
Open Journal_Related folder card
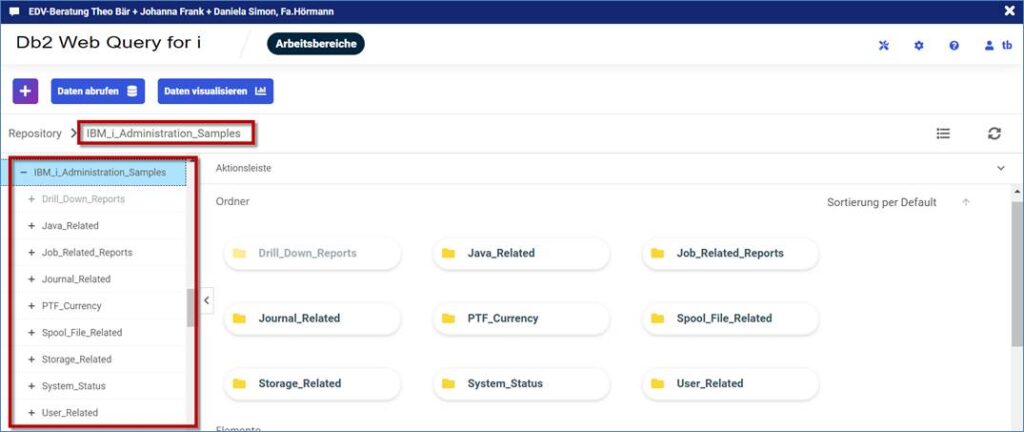click(x=313, y=318)
